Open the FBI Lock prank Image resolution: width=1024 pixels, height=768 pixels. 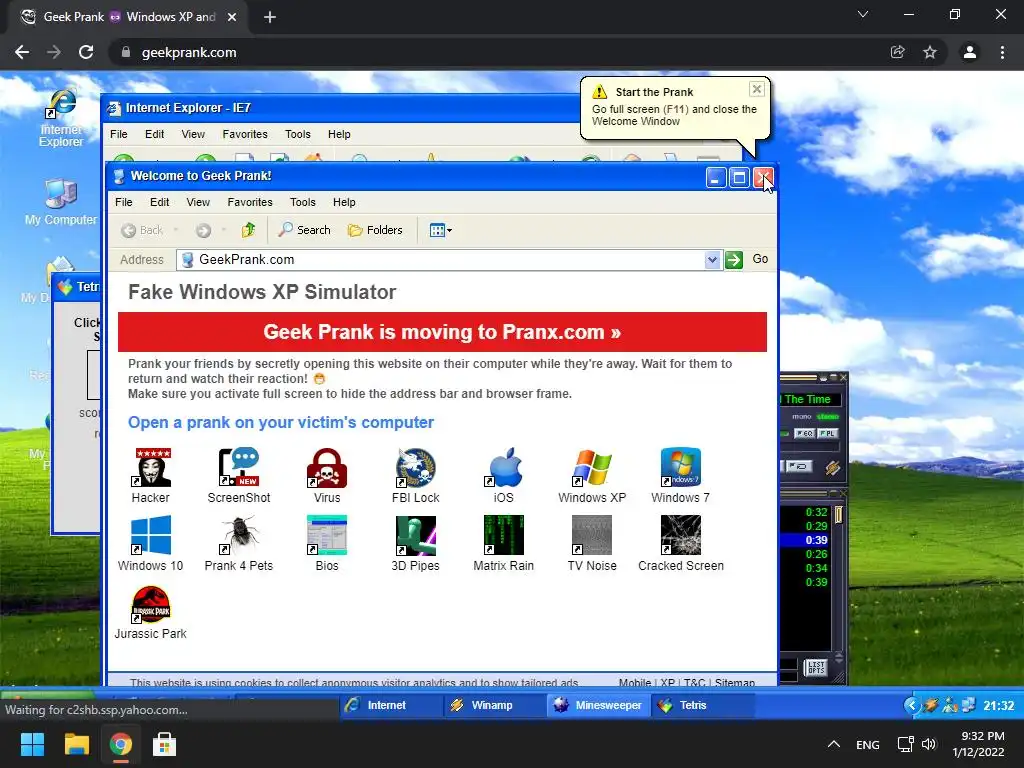pos(415,475)
